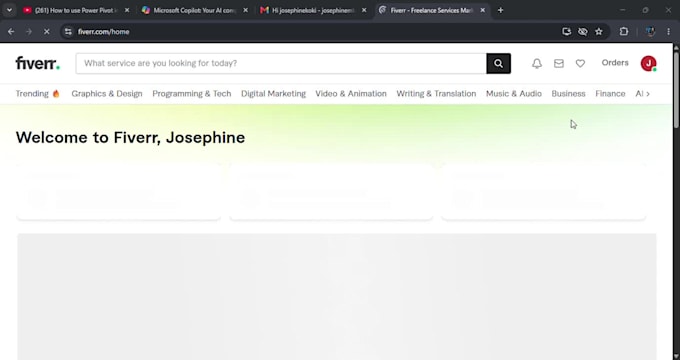Open a new tab with the plus button
This screenshot has width=680, height=360.
[500, 10]
